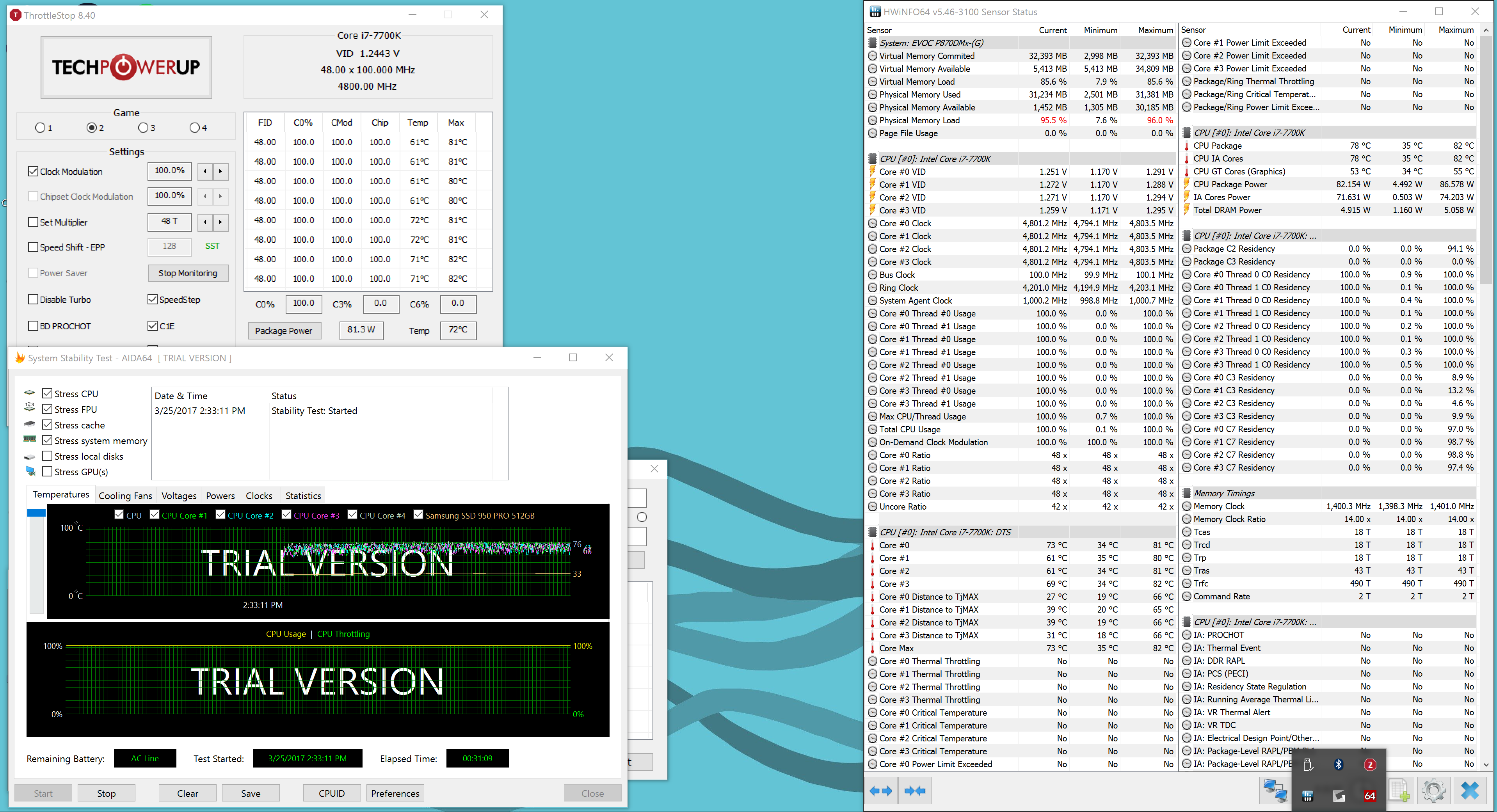This screenshot has width=1497, height=812.
Task: Click HWiNFO expand columns arrows button
Action: click(881, 791)
